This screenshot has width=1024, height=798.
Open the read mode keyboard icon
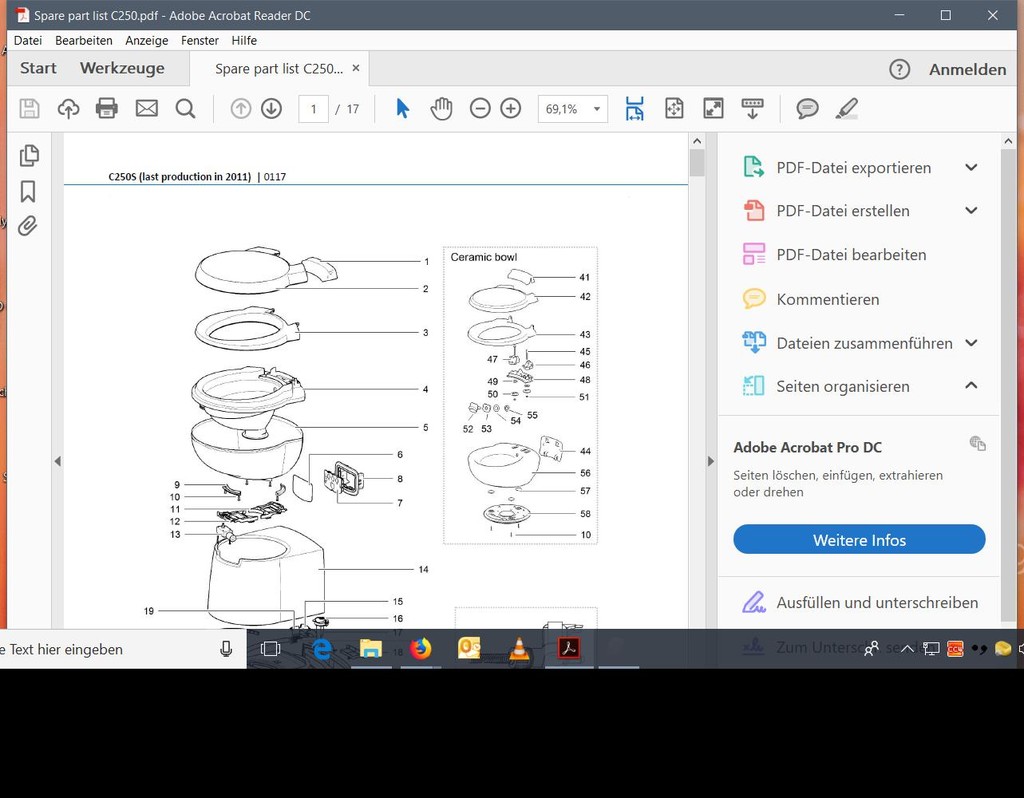point(752,108)
